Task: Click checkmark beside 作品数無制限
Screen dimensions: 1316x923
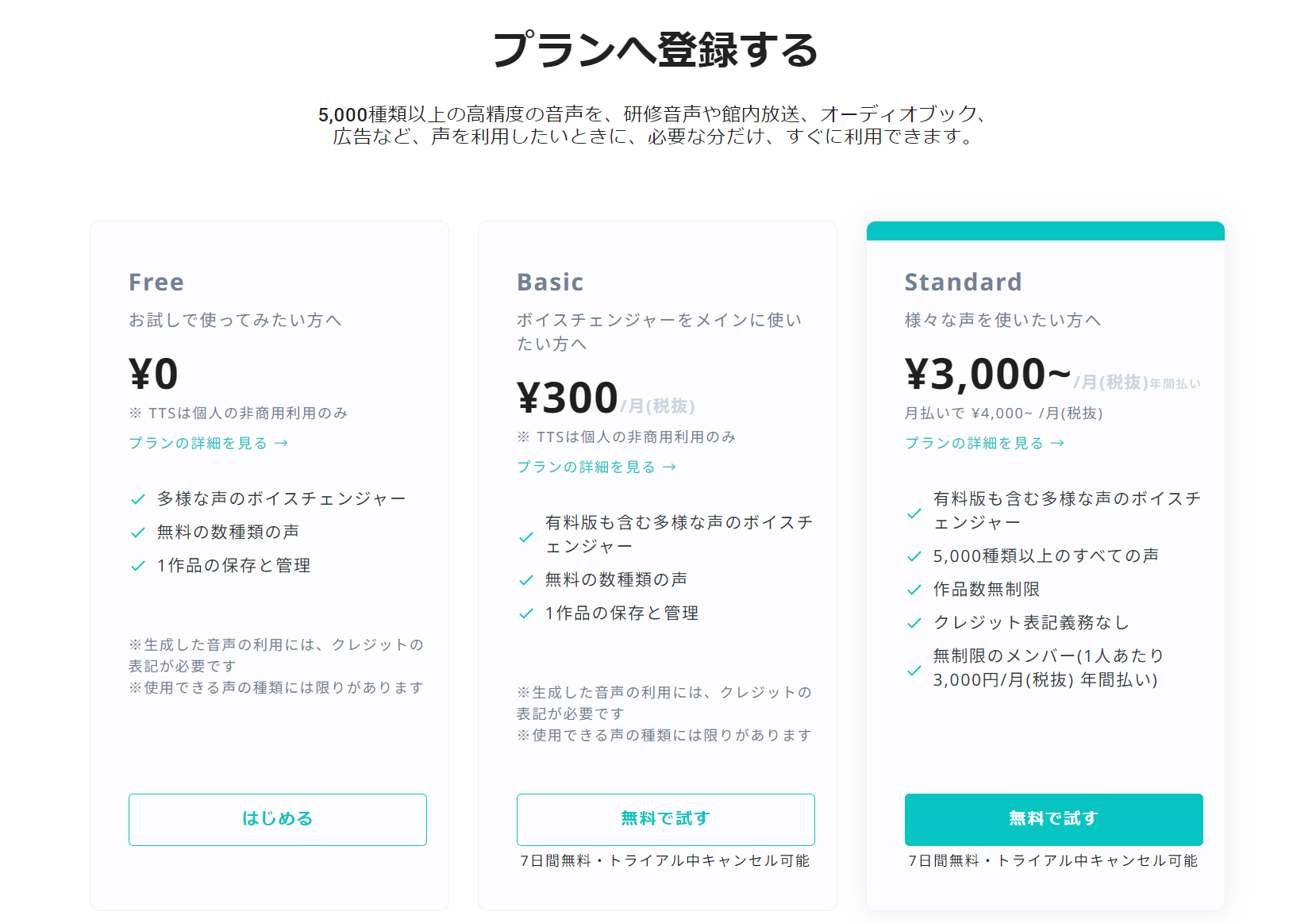Action: click(914, 590)
